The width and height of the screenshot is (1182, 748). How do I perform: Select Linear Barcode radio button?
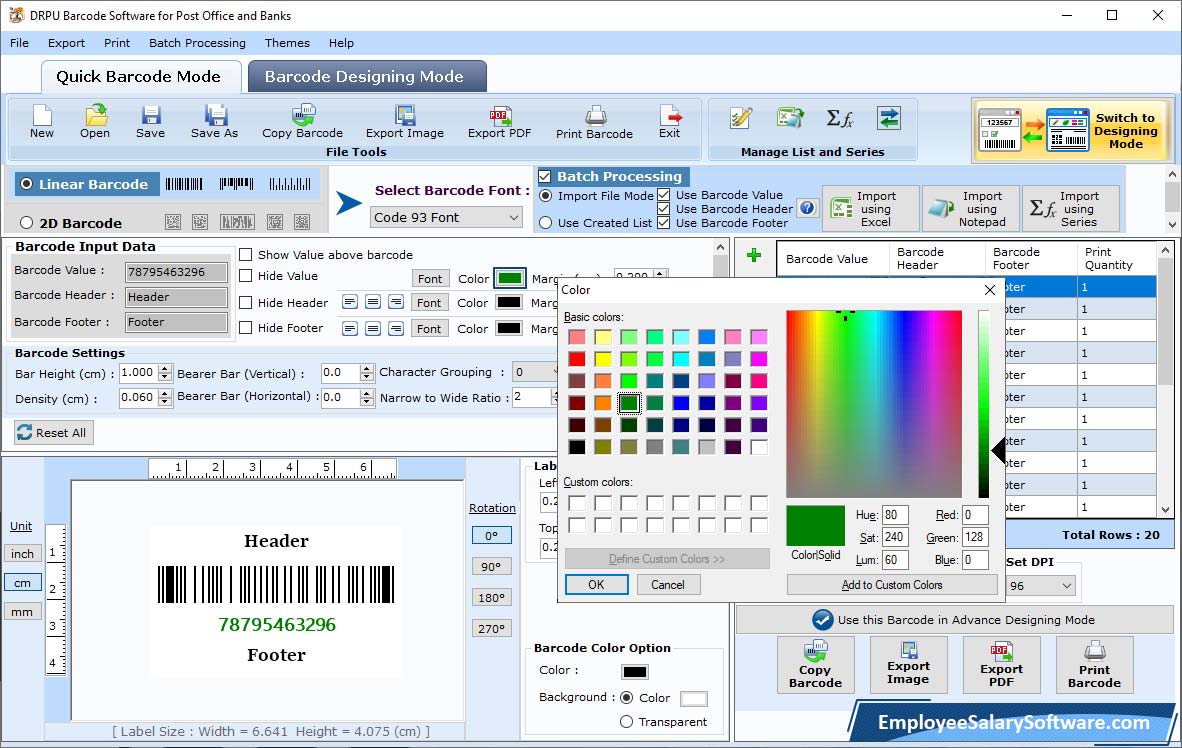(27, 184)
